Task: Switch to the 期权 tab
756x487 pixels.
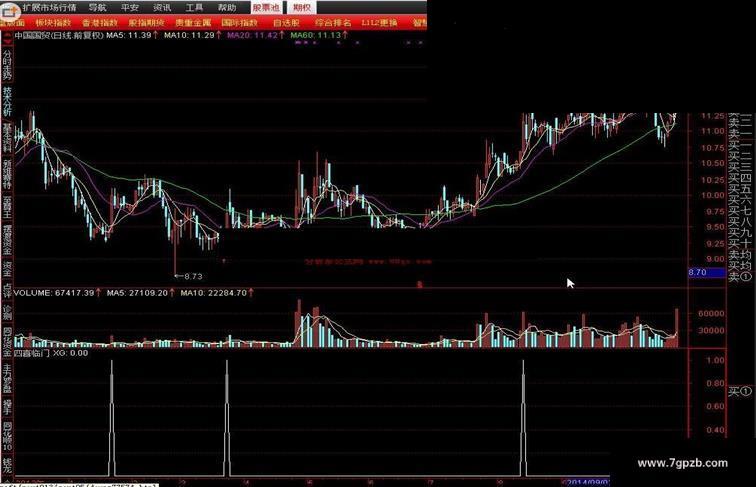Action: (x=302, y=7)
